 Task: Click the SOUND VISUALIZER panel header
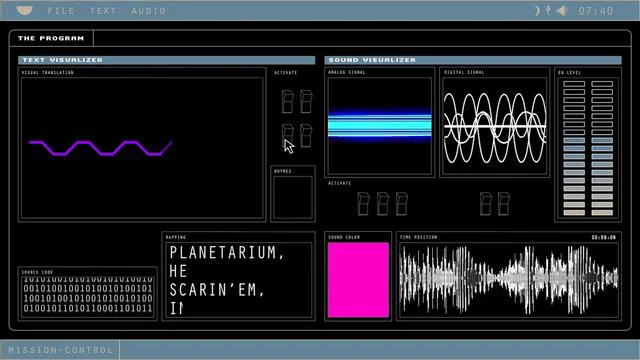point(473,60)
